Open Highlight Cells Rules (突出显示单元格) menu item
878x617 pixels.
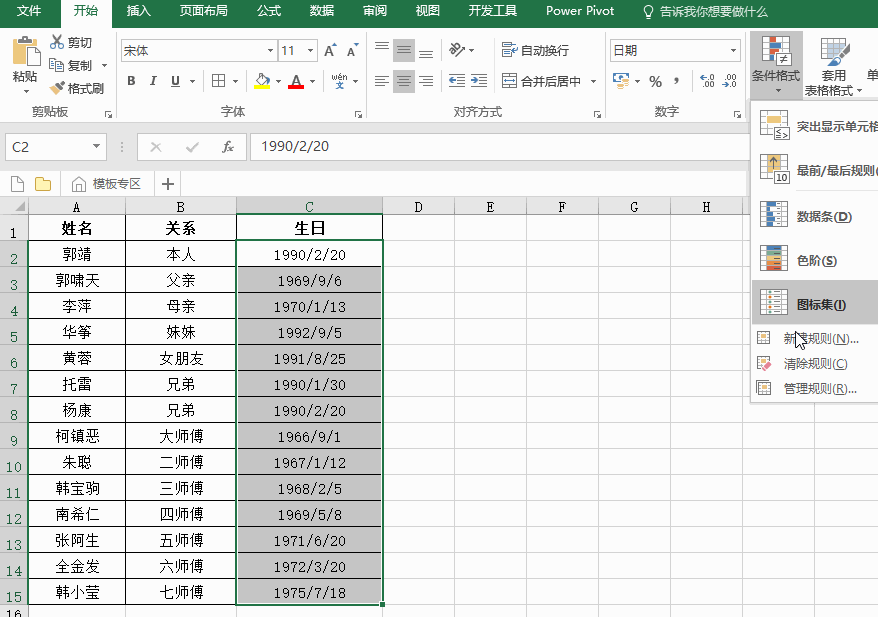[815, 126]
